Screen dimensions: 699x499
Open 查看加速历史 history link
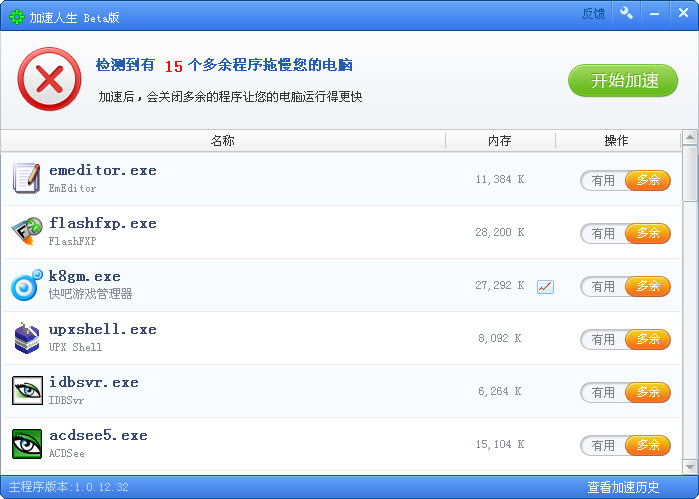tap(623, 487)
